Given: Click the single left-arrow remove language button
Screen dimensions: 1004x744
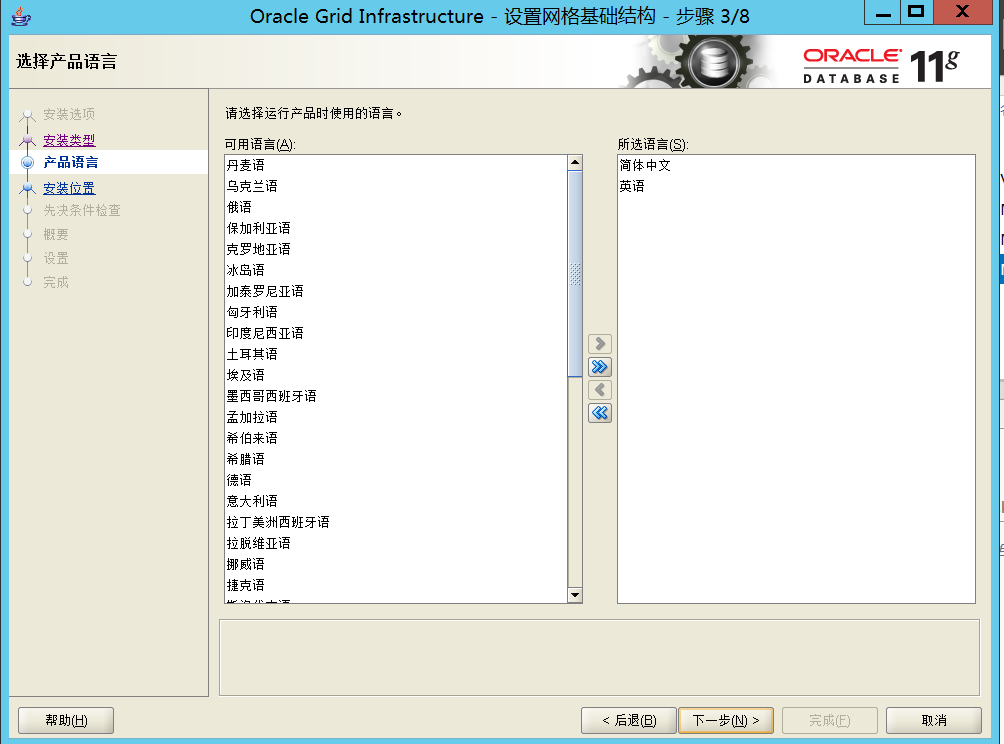Looking at the screenshot, I should 599,390.
